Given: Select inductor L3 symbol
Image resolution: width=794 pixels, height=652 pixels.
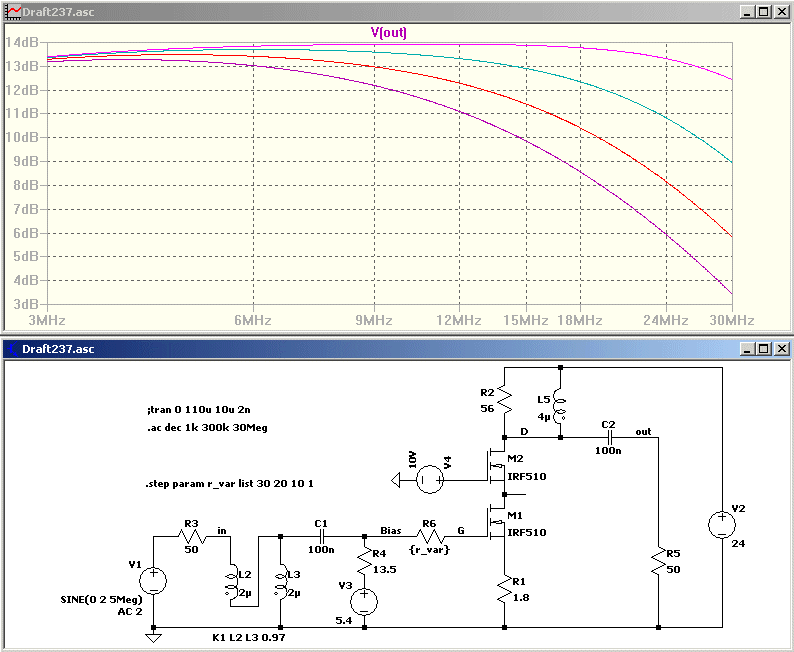Looking at the screenshot, I should click(280, 584).
